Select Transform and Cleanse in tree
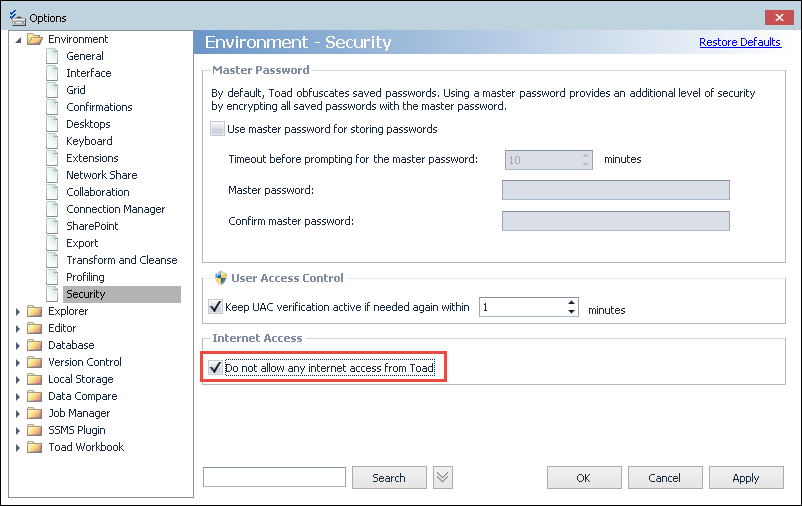Screen dimensions: 802x506 121,260
